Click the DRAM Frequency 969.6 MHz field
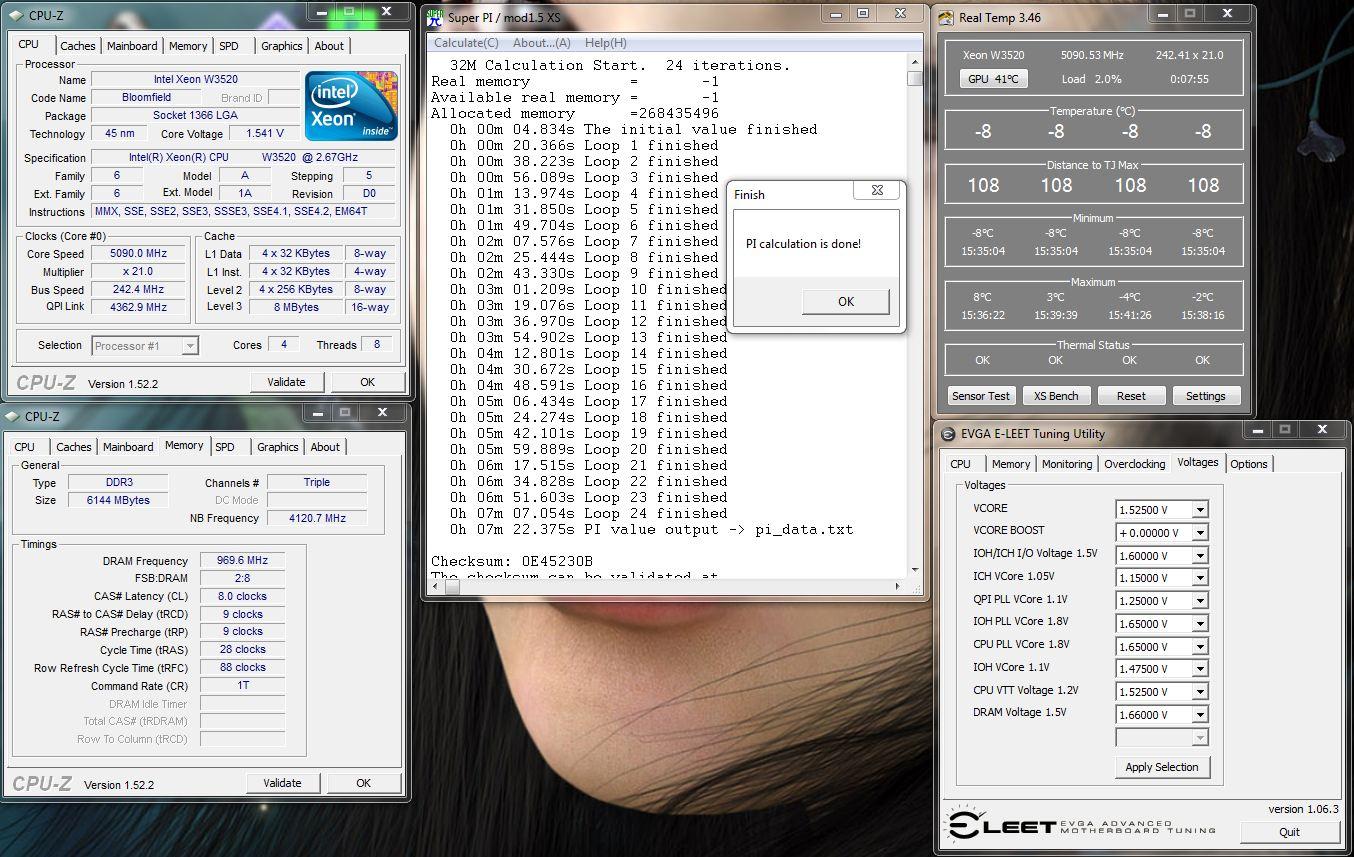This screenshot has width=1354, height=857. [x=243, y=561]
